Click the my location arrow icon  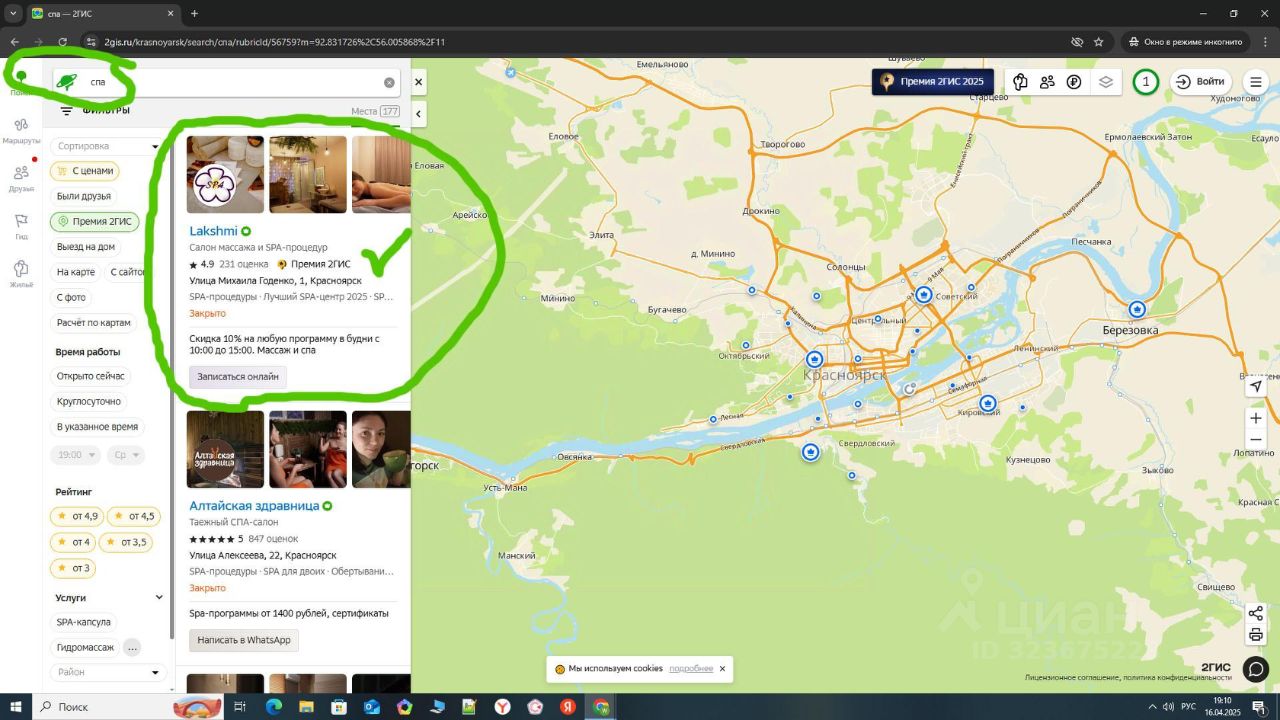click(1256, 387)
